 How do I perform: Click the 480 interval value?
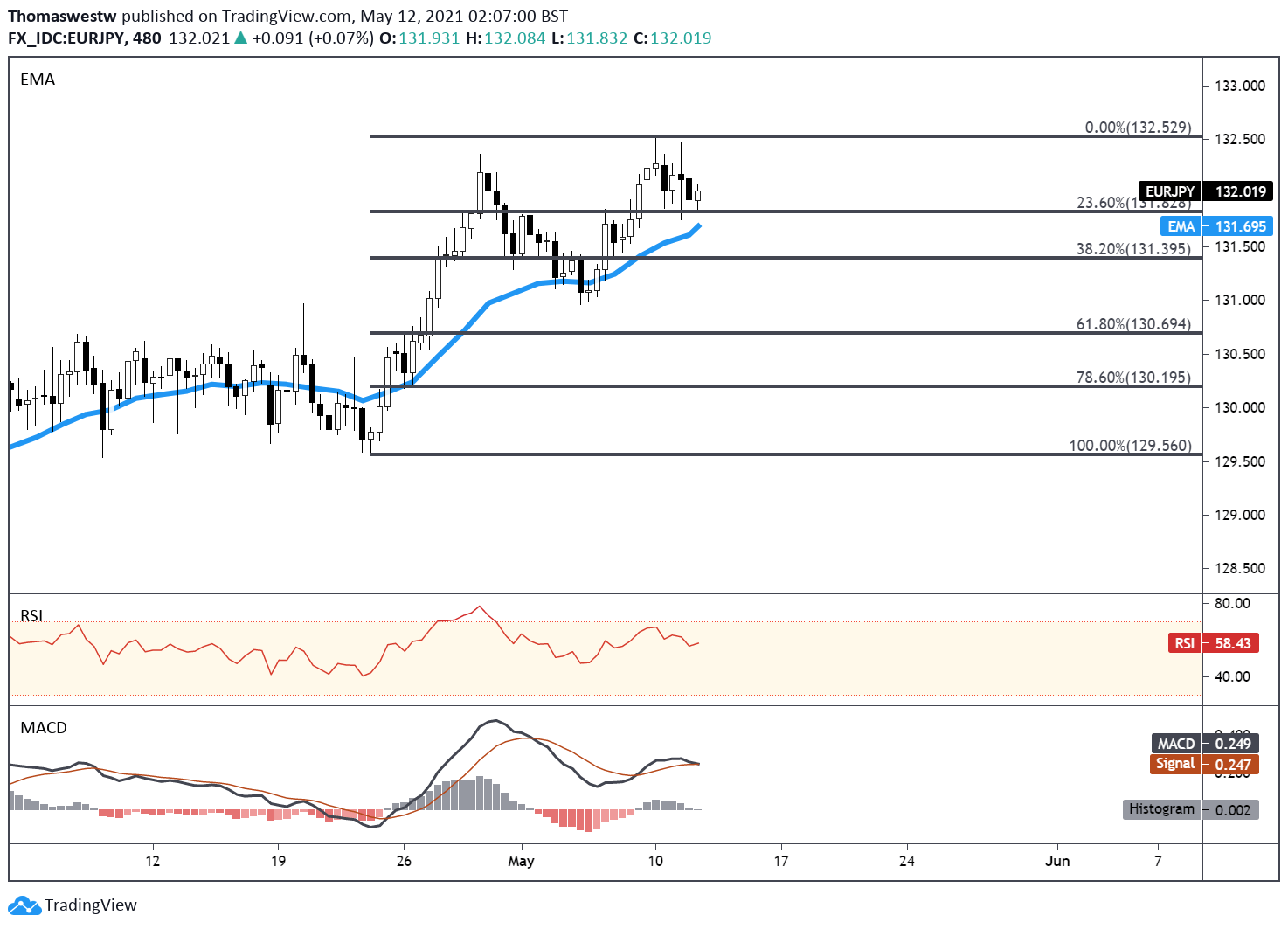pos(147,38)
